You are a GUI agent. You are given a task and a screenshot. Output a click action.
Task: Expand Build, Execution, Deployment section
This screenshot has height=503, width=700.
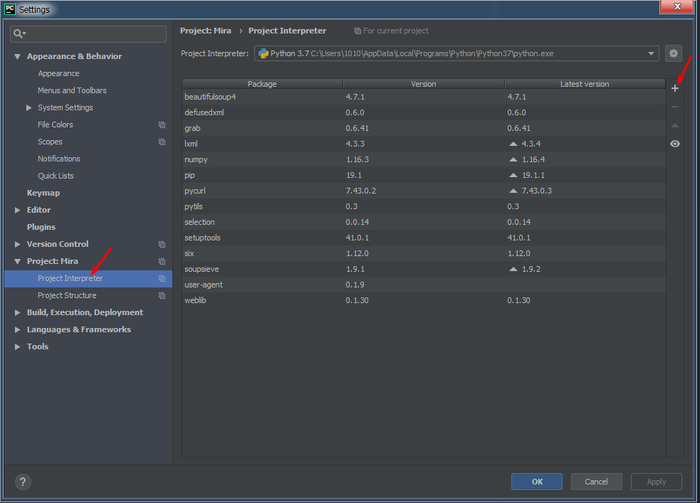pyautogui.click(x=18, y=312)
